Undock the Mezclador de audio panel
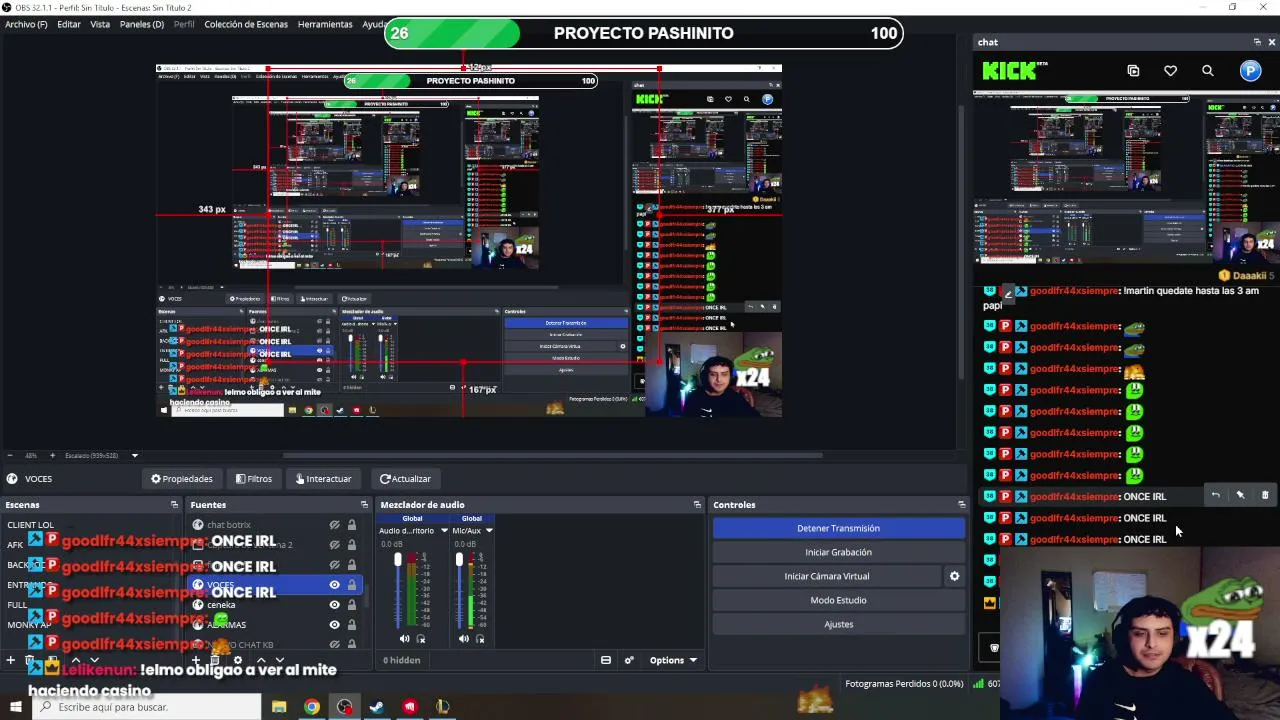 click(697, 505)
